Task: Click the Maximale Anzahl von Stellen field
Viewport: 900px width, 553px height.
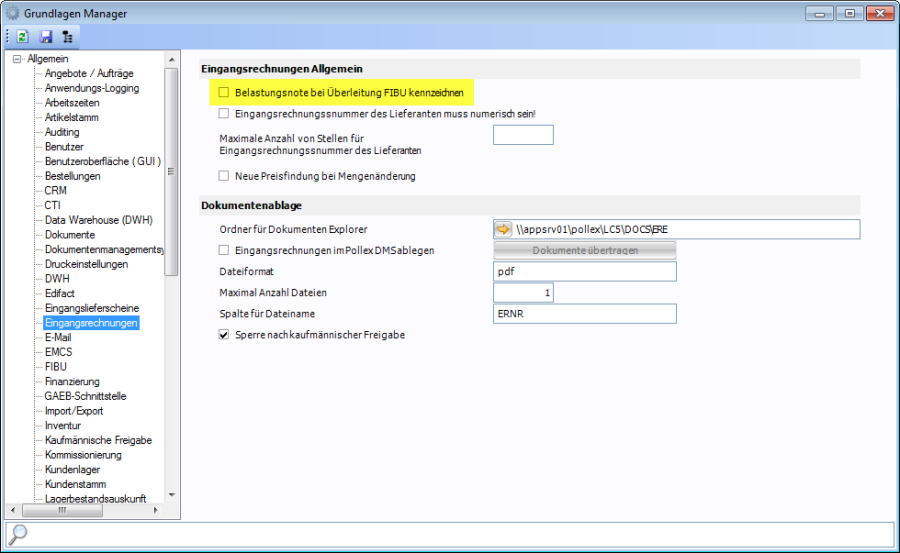Action: click(x=523, y=135)
